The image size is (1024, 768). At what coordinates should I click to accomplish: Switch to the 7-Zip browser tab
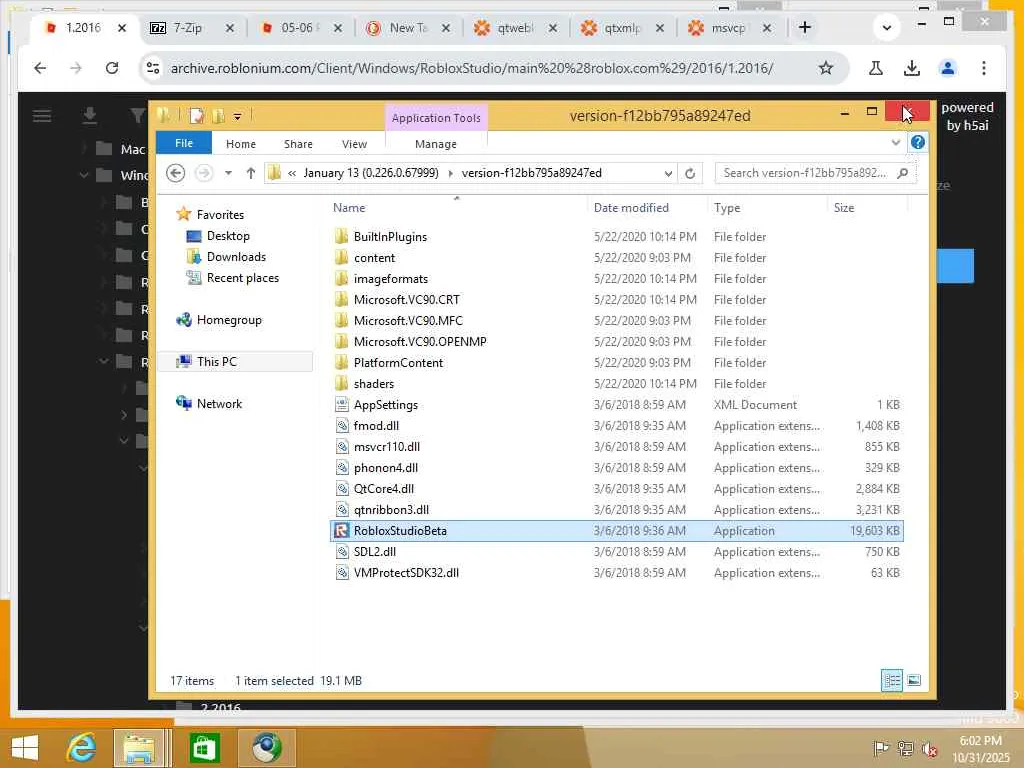[x=187, y=27]
